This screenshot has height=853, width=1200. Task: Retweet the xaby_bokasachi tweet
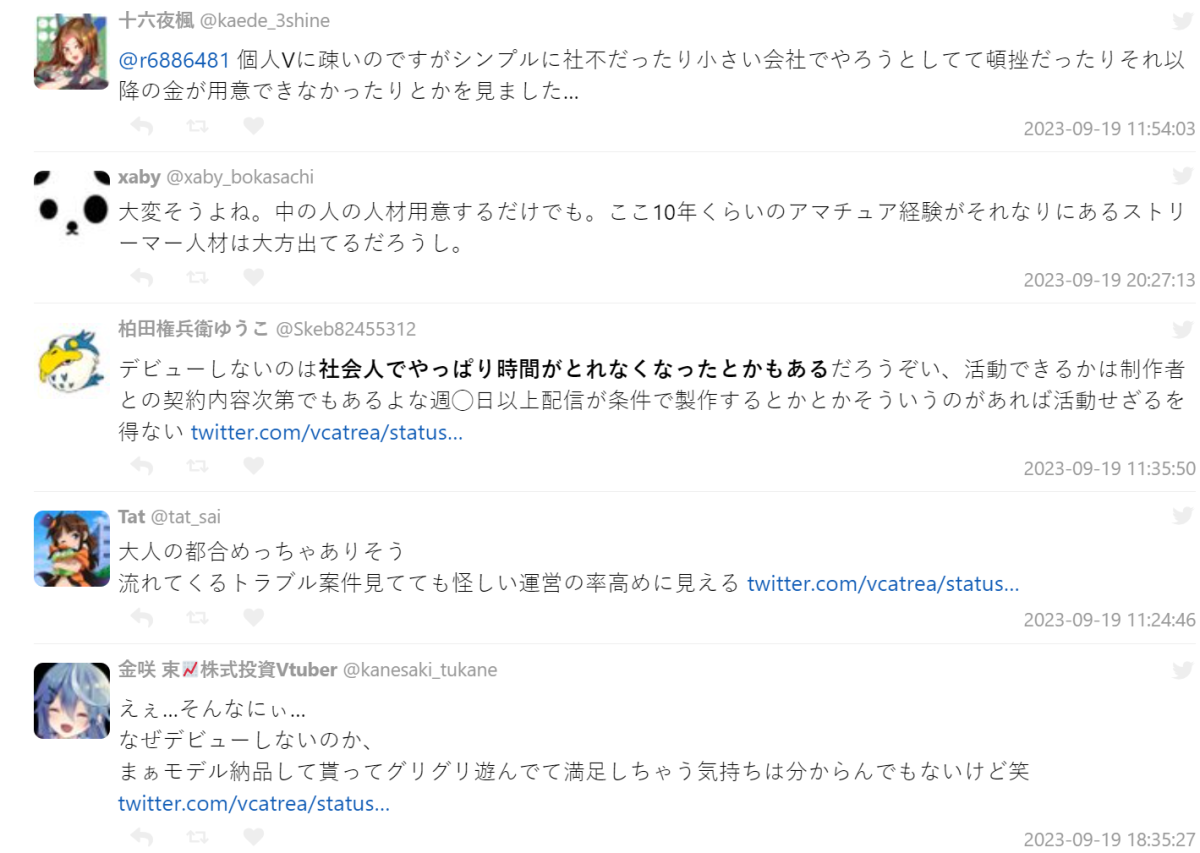[x=198, y=277]
